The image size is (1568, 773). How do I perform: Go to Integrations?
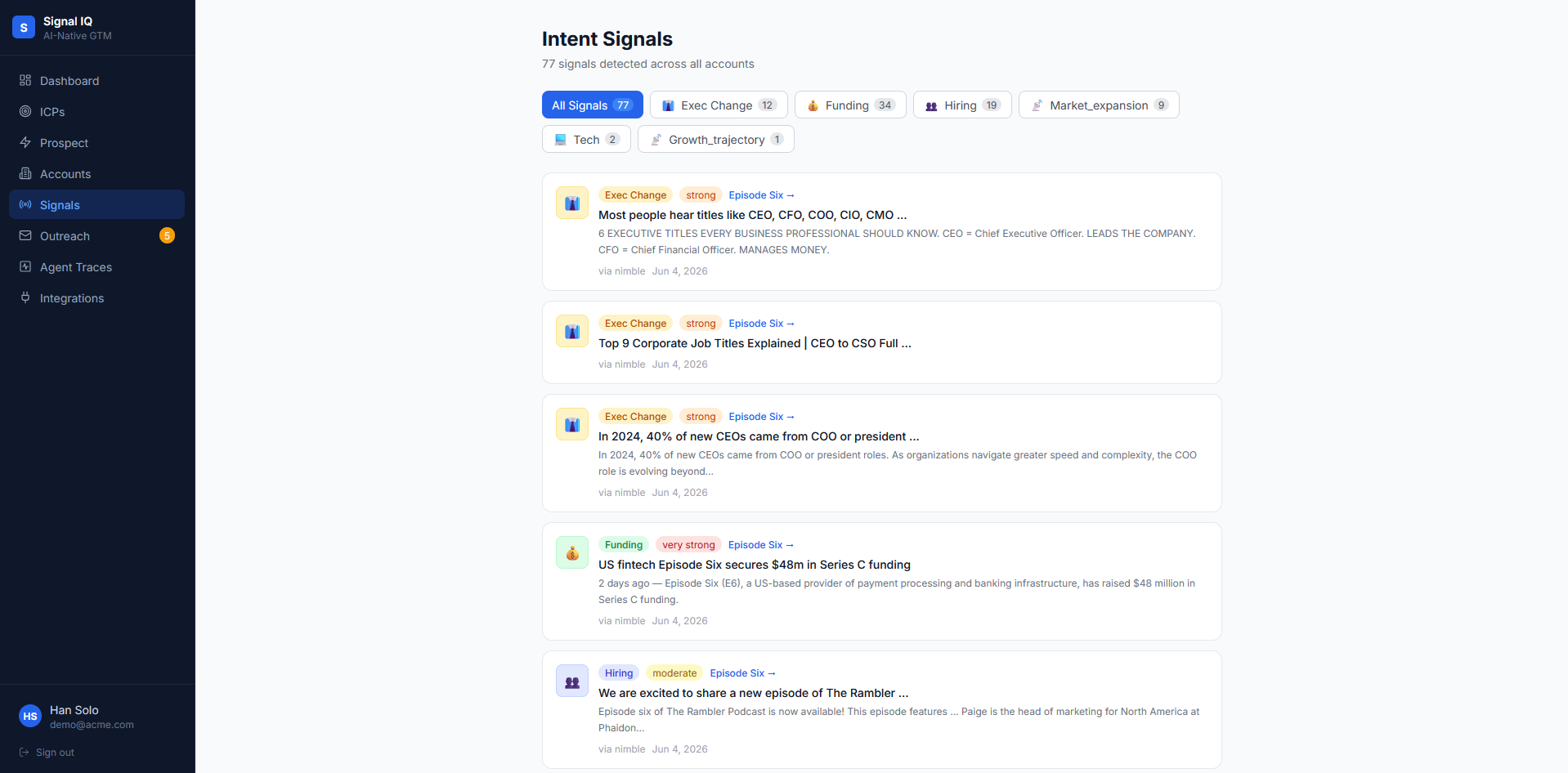point(96,297)
